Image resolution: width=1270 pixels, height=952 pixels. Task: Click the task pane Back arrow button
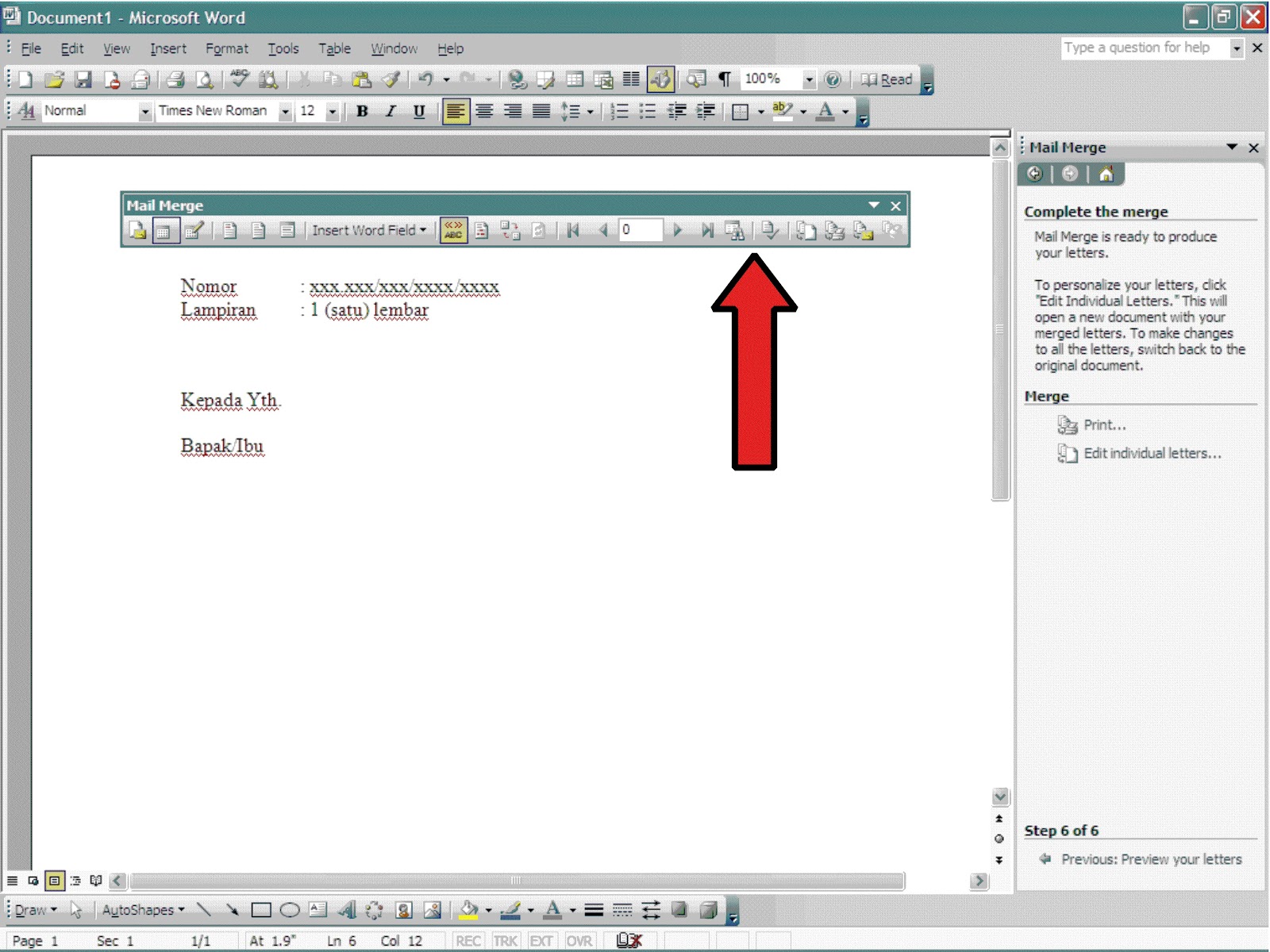(1034, 174)
